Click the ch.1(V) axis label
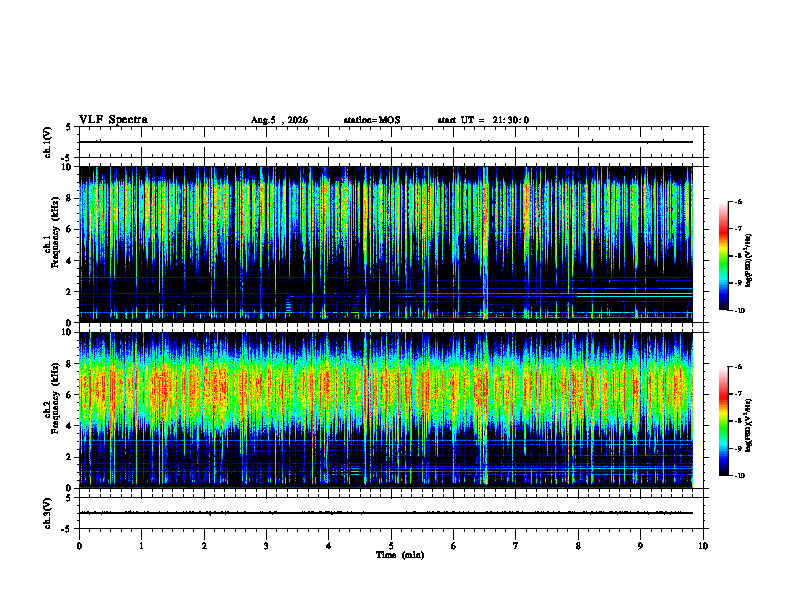792x612 pixels. [x=47, y=142]
